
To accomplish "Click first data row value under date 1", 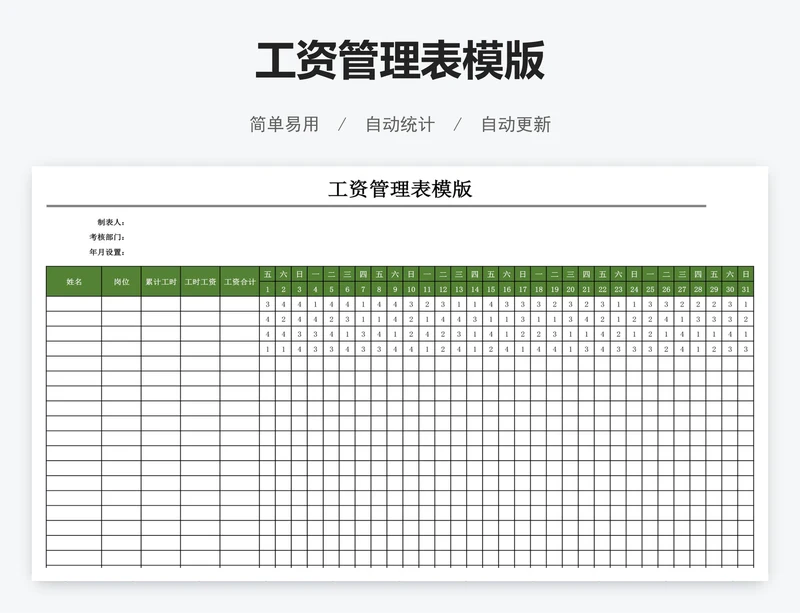I will click(x=268, y=304).
